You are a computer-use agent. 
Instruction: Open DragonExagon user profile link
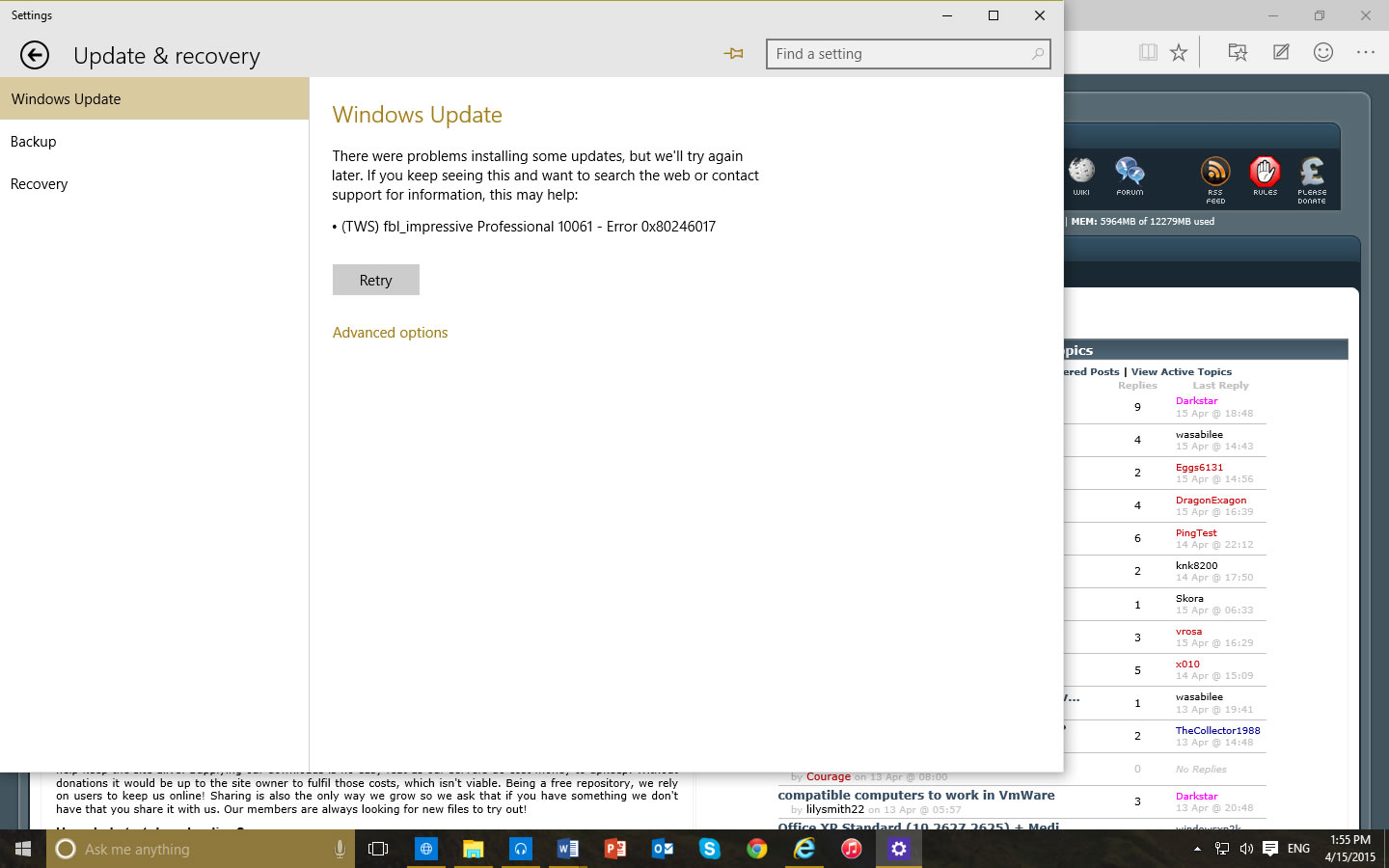tap(1211, 500)
